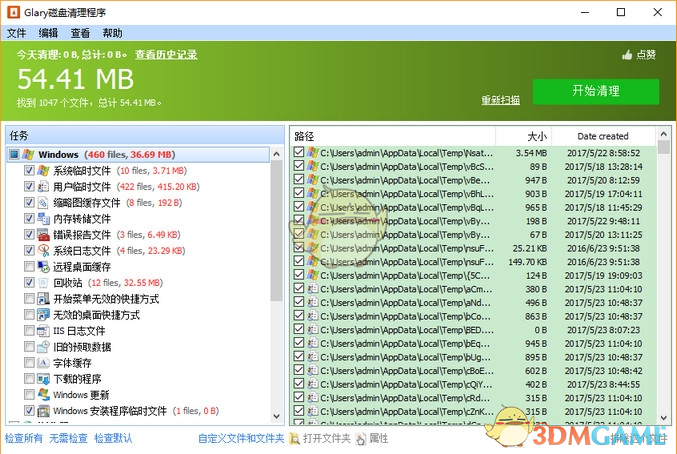Click the 打开文件夹 folder icon
This screenshot has height=454, width=677.
coord(295,438)
